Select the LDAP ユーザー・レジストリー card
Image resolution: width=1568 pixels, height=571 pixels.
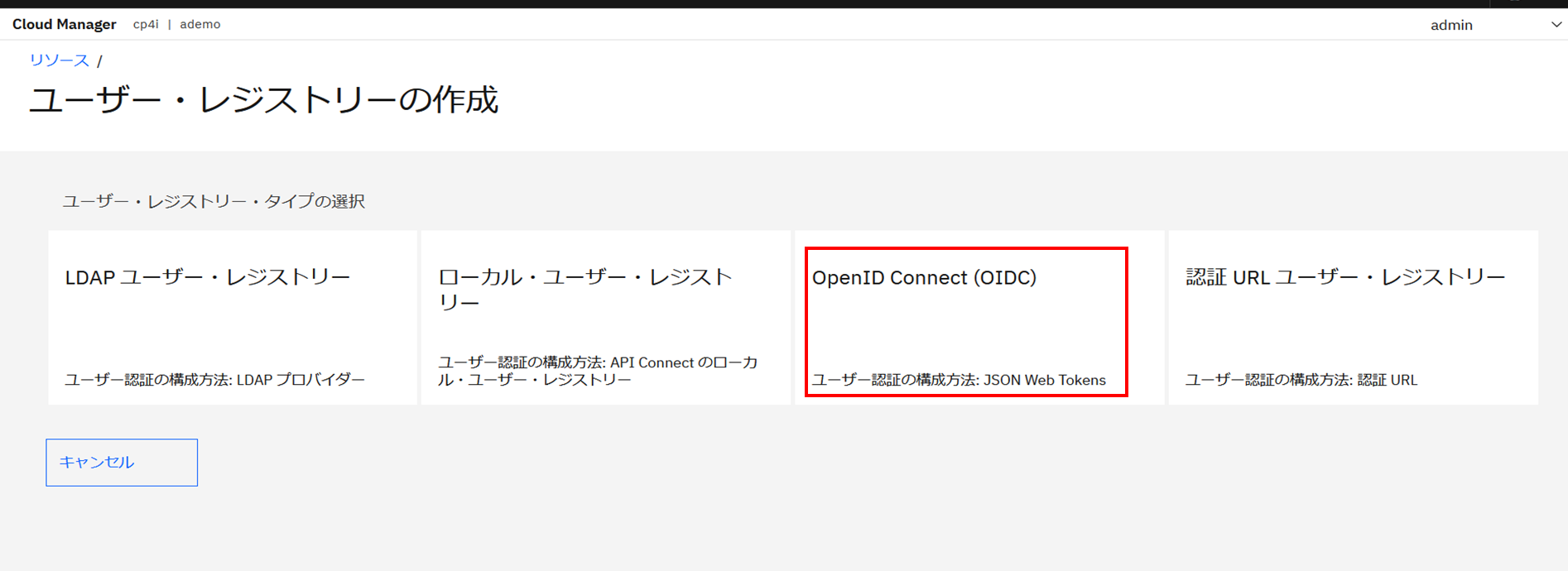coord(233,318)
